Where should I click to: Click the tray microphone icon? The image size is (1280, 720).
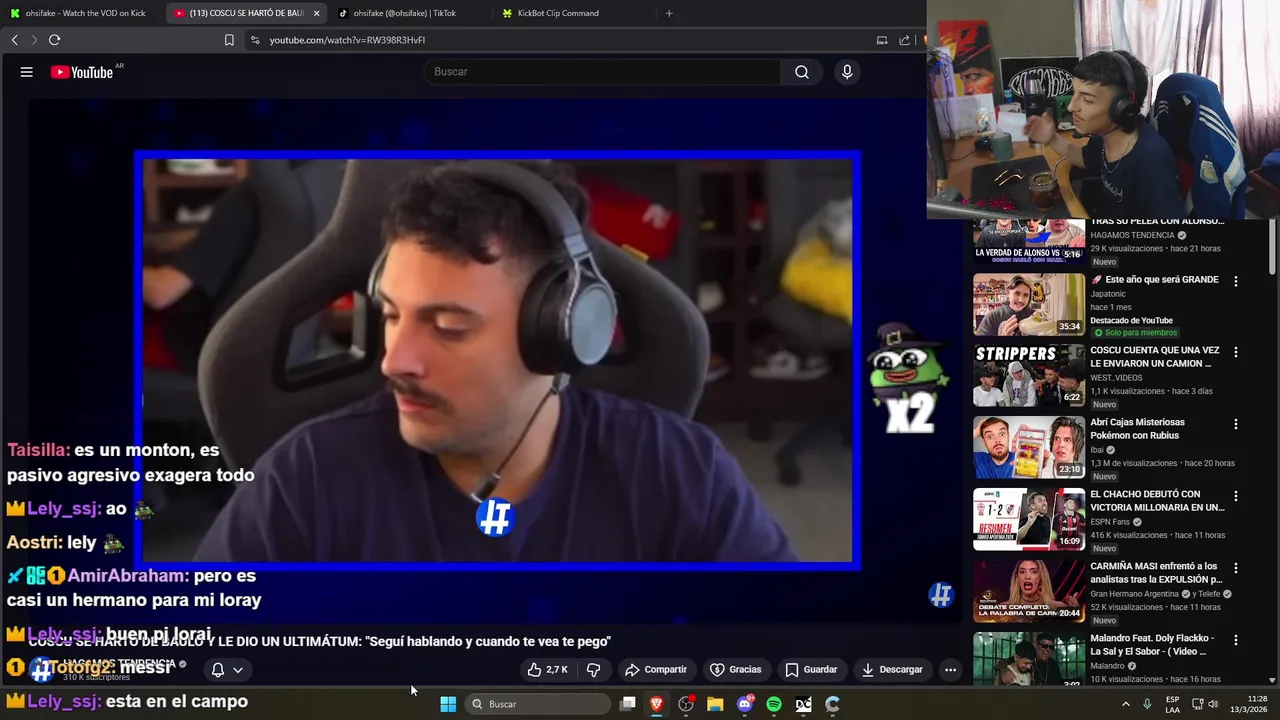click(1147, 704)
